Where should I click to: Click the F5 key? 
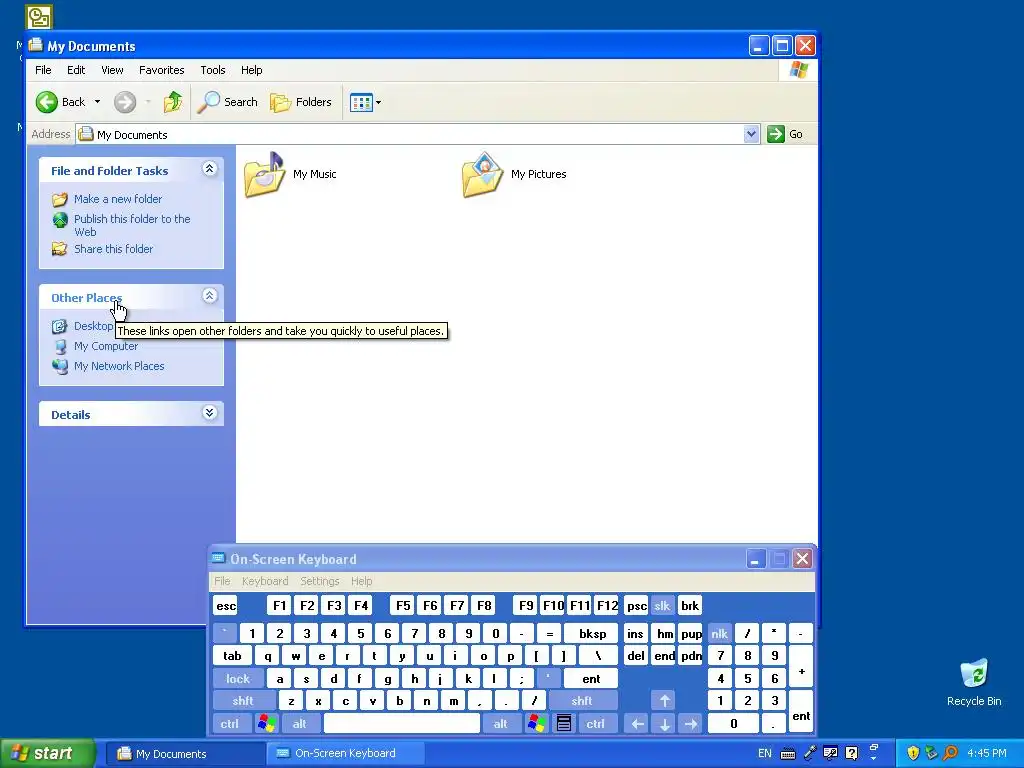click(x=403, y=606)
